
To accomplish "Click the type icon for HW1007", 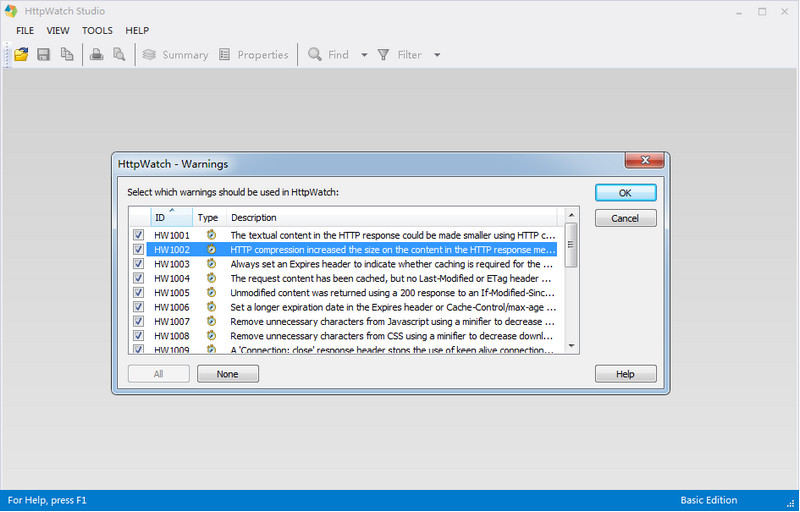I will [211, 321].
